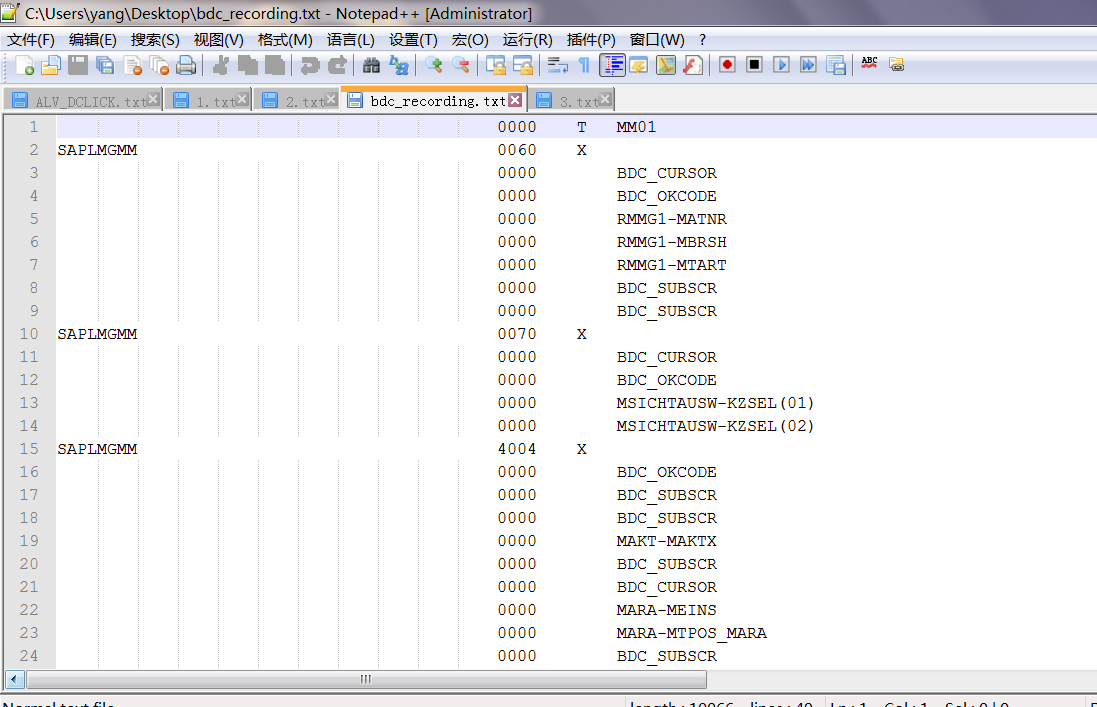1097x707 pixels.
Task: Click the Redo arrow icon
Action: [337, 65]
